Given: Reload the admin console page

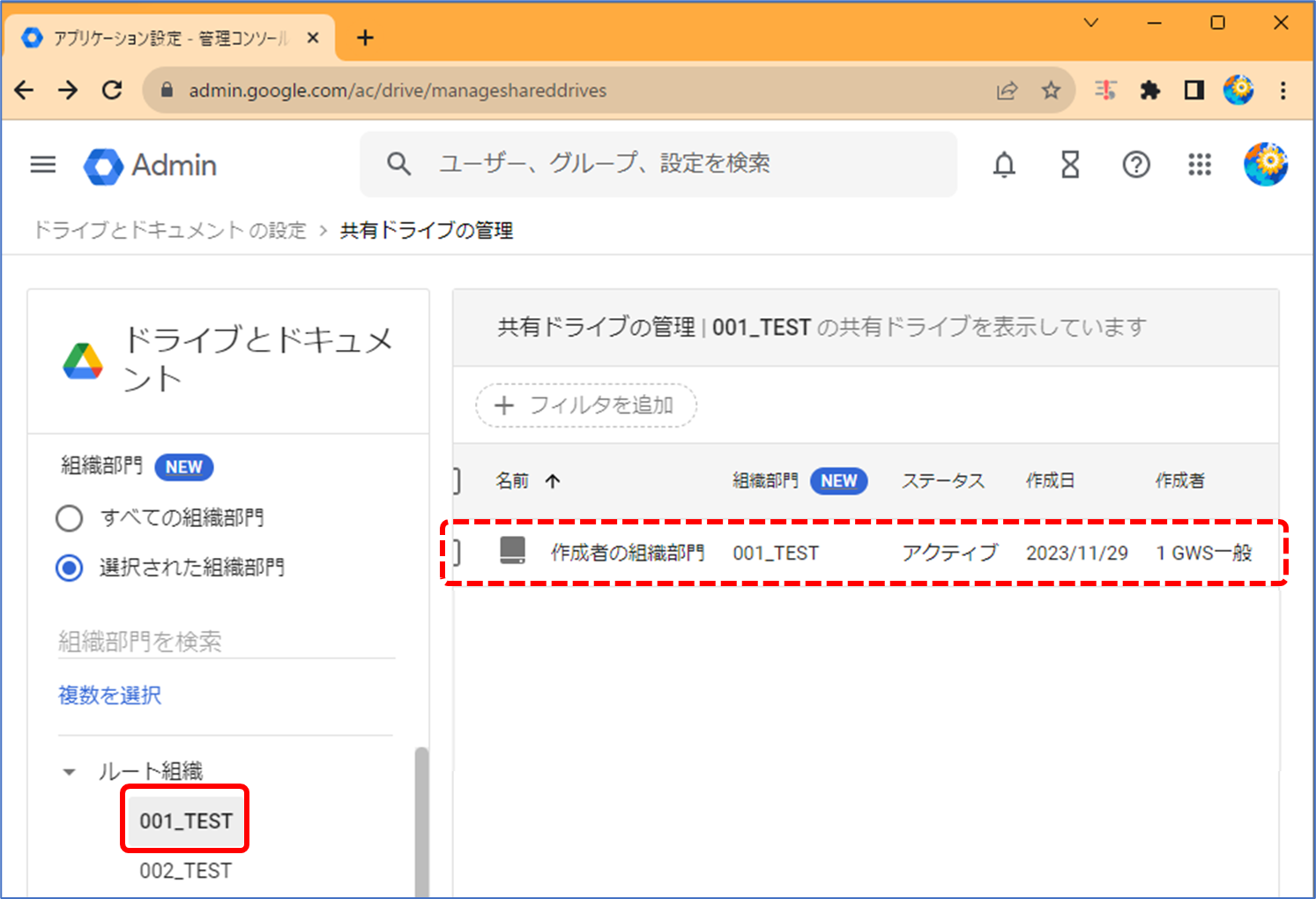Looking at the screenshot, I should click(x=112, y=90).
